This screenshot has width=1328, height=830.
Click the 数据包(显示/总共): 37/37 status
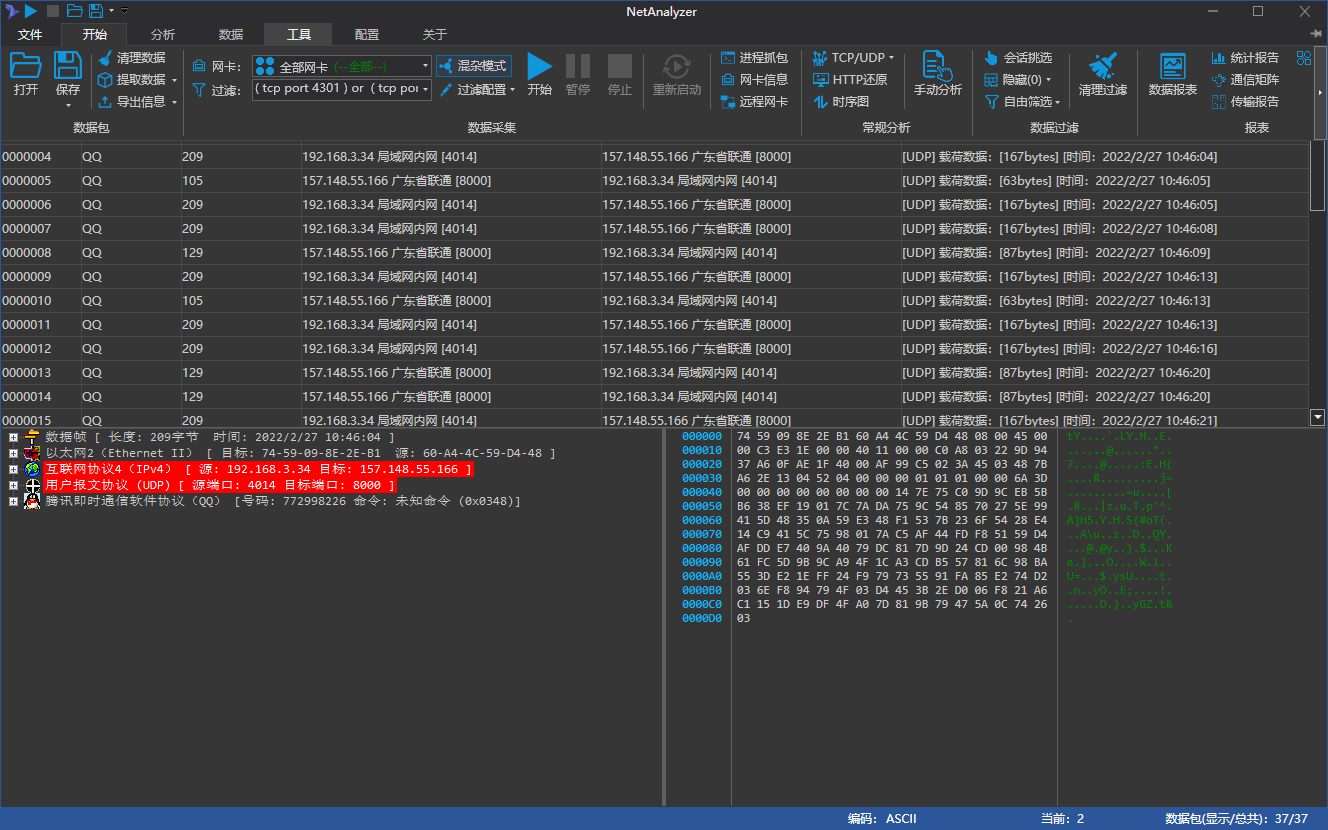[x=1236, y=819]
